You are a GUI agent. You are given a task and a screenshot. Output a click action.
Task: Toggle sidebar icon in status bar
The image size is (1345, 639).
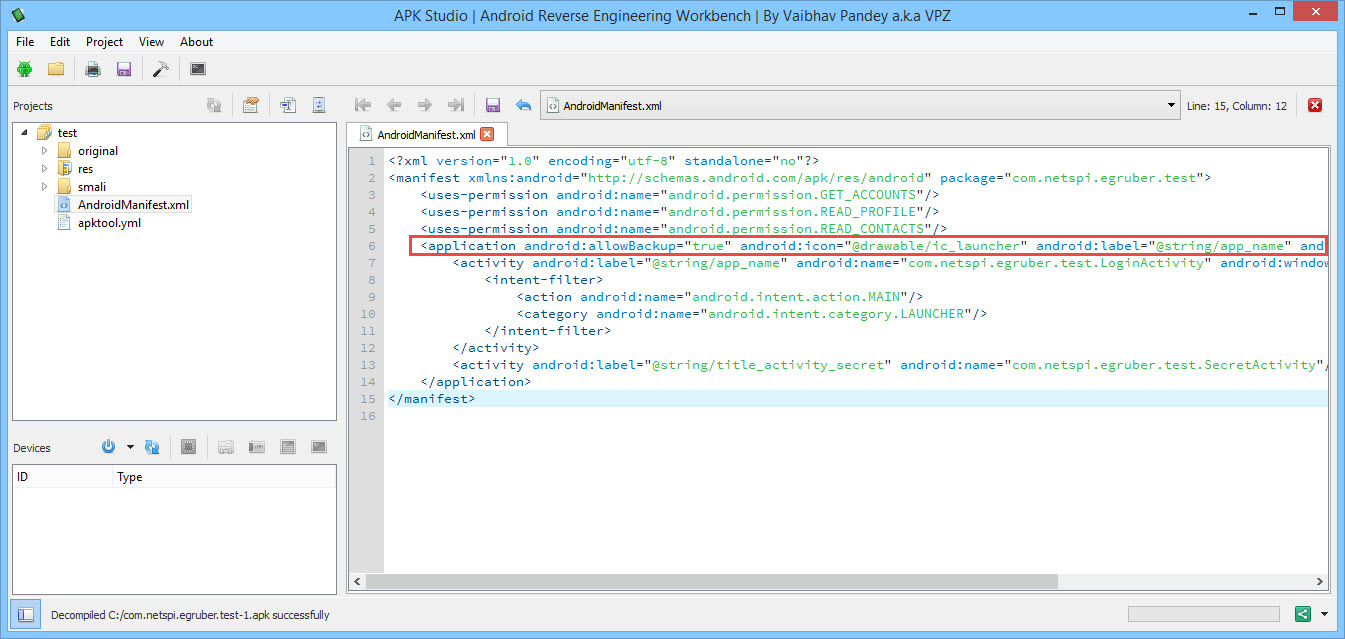(x=27, y=614)
